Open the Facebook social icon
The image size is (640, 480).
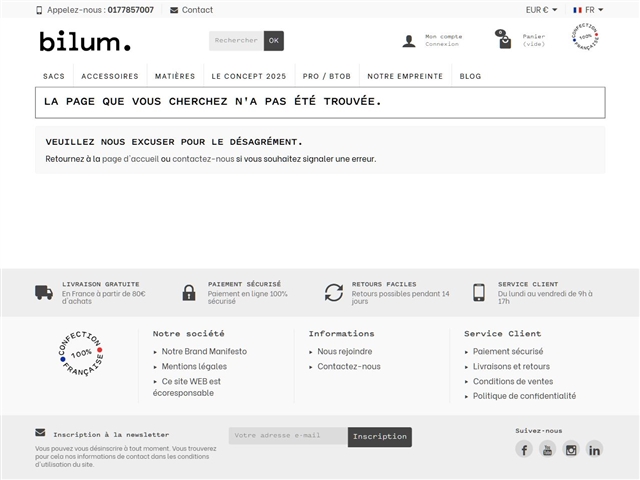click(524, 449)
